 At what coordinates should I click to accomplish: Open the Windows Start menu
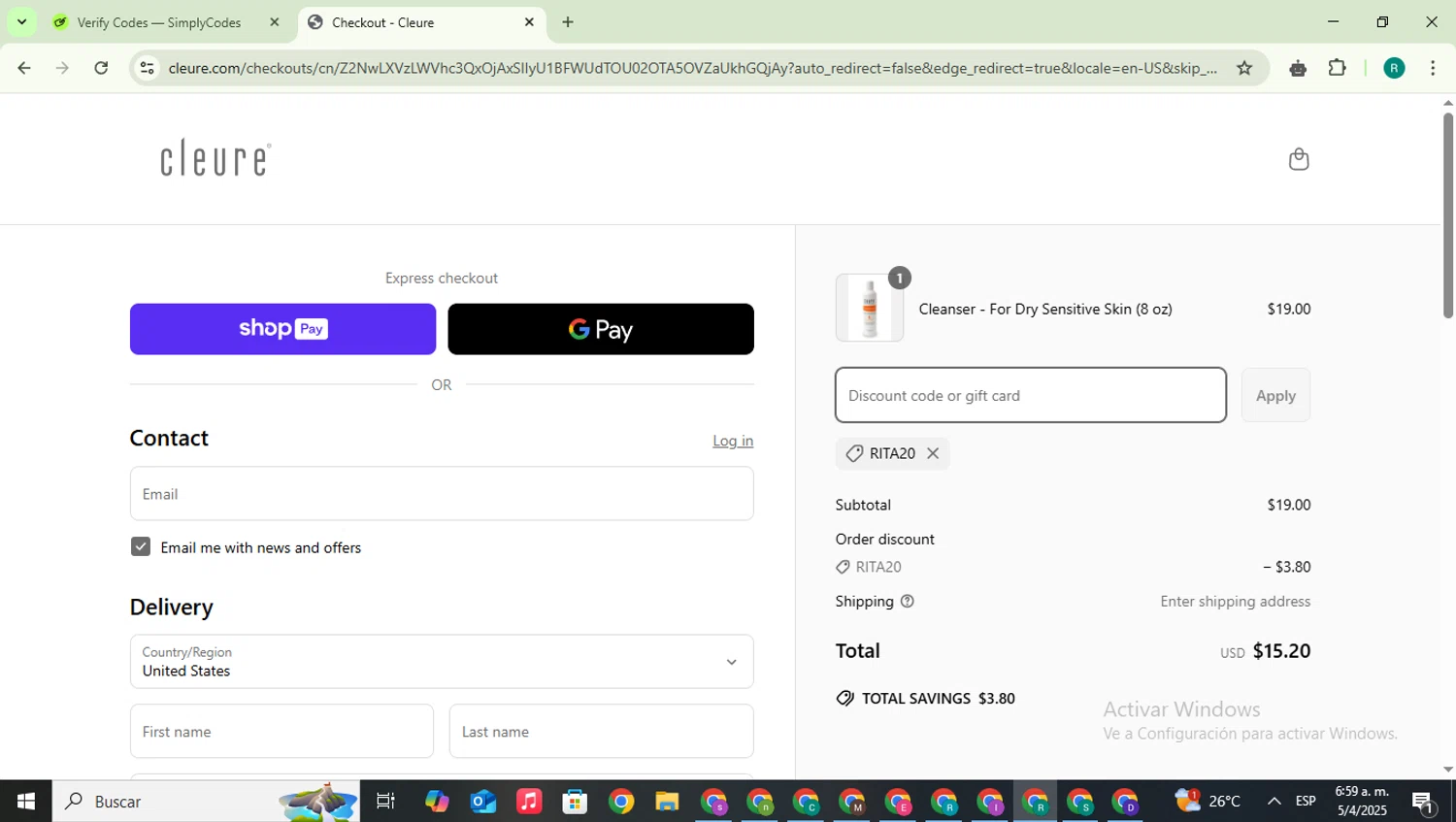[x=26, y=802]
